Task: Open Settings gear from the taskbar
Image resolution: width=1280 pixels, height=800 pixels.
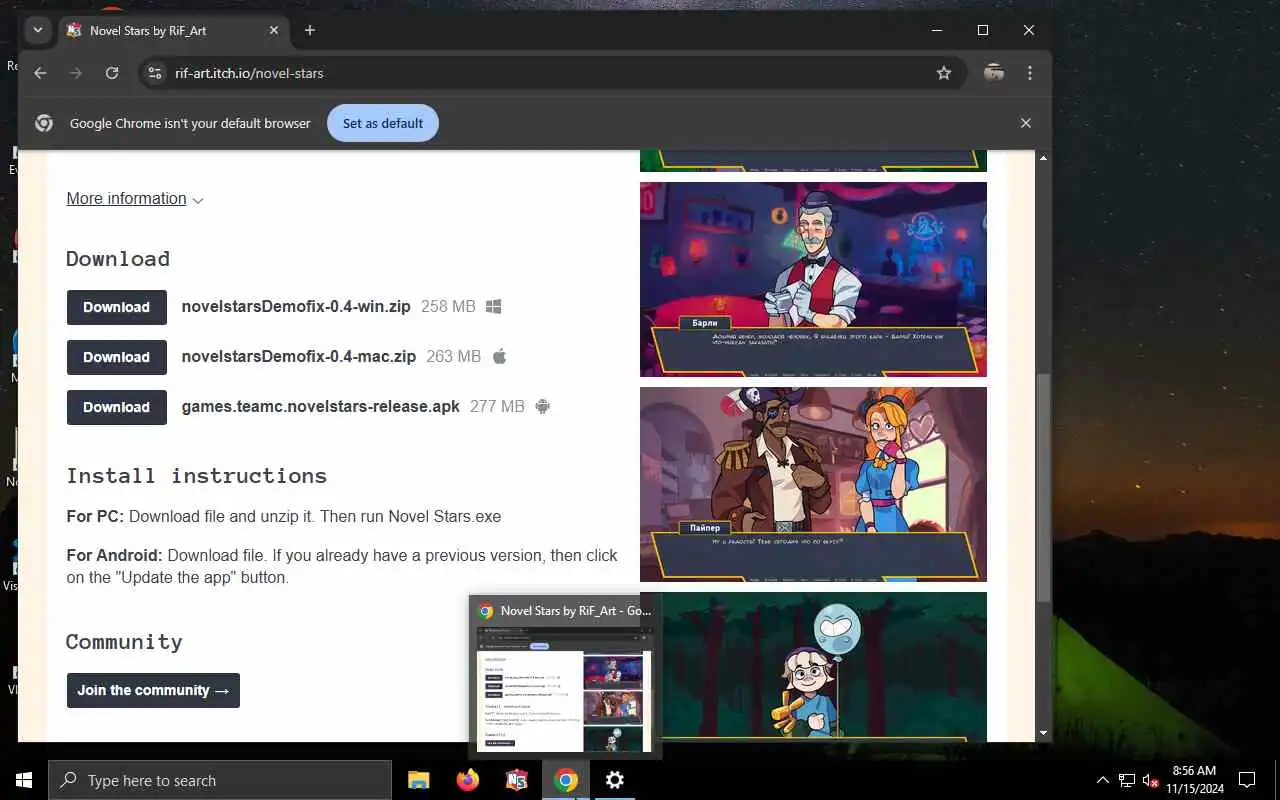Action: pyautogui.click(x=615, y=780)
